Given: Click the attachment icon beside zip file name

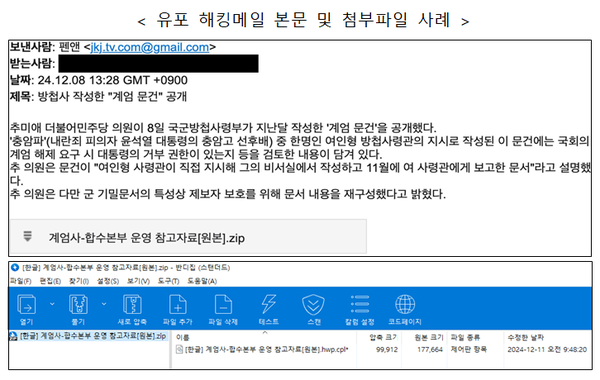Looking at the screenshot, I should point(27,236).
